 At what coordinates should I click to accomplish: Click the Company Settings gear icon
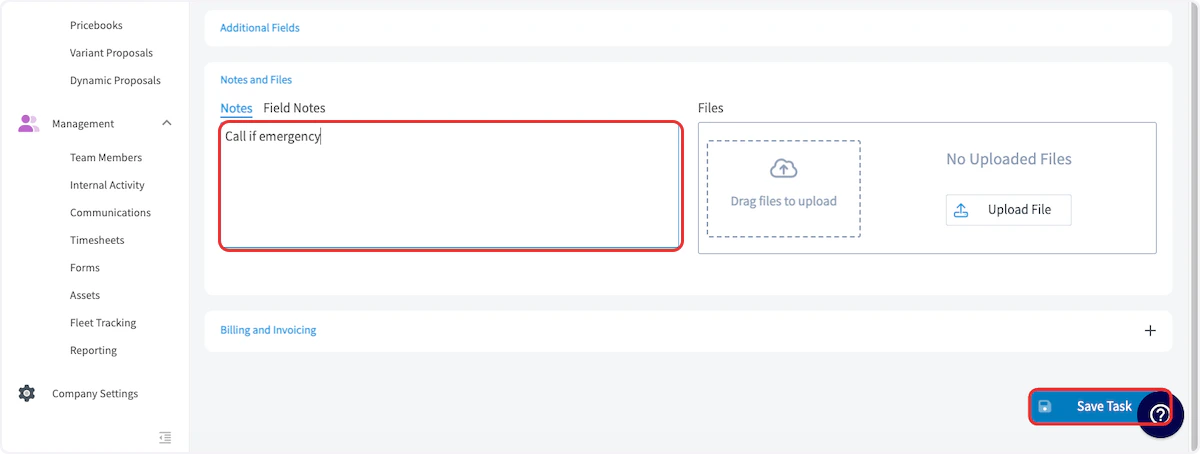tap(27, 393)
